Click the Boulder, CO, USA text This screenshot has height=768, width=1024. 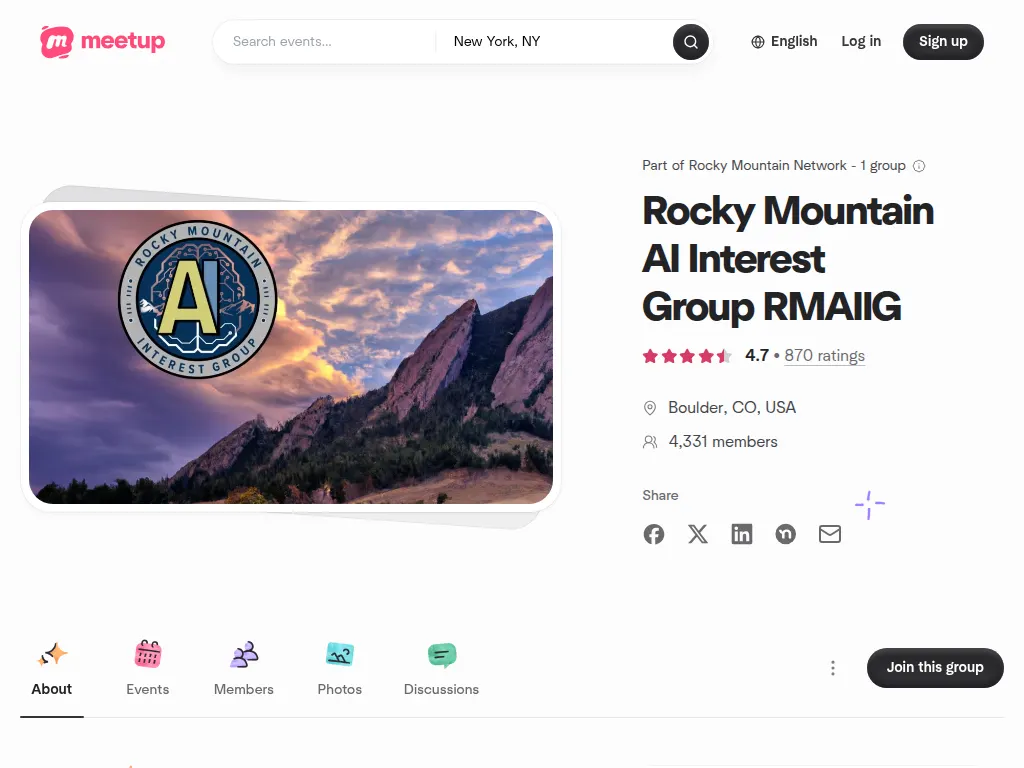click(731, 408)
